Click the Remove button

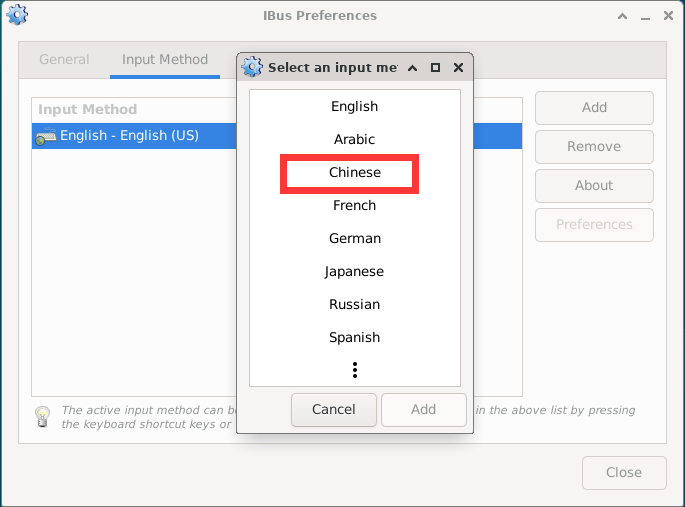point(594,147)
